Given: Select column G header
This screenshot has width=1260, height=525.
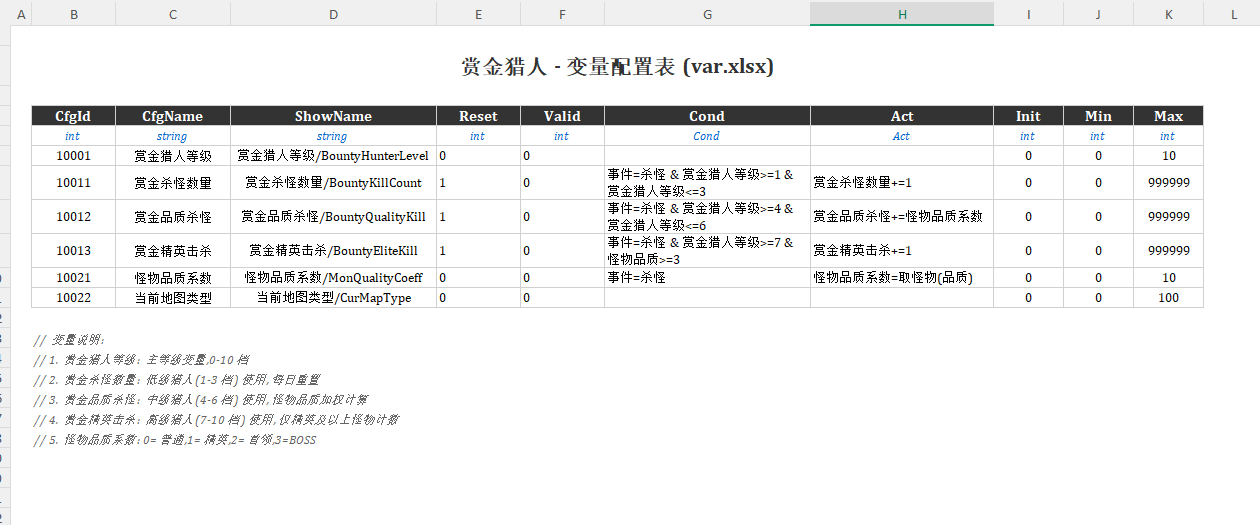Looking at the screenshot, I should pyautogui.click(x=707, y=13).
